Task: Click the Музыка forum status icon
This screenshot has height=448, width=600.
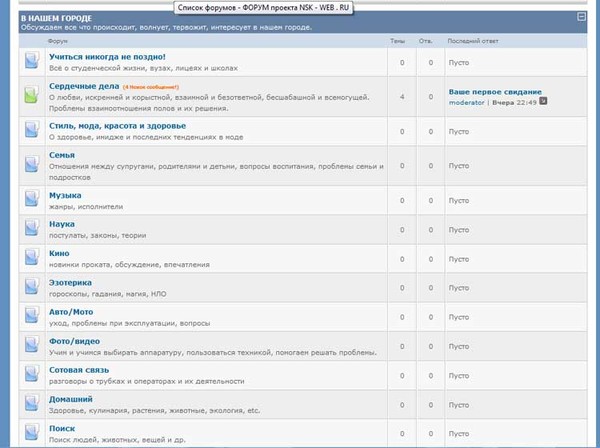Action: pyautogui.click(x=32, y=199)
